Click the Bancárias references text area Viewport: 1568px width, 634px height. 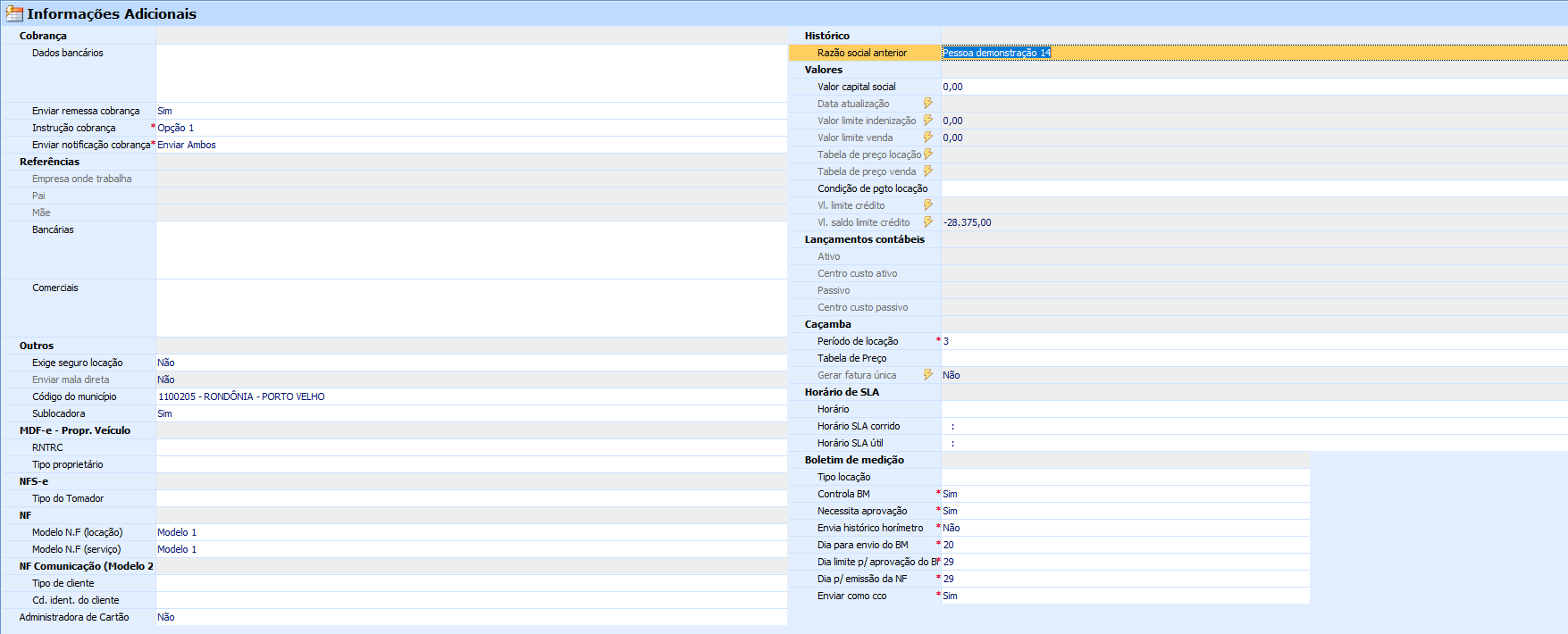[472, 250]
